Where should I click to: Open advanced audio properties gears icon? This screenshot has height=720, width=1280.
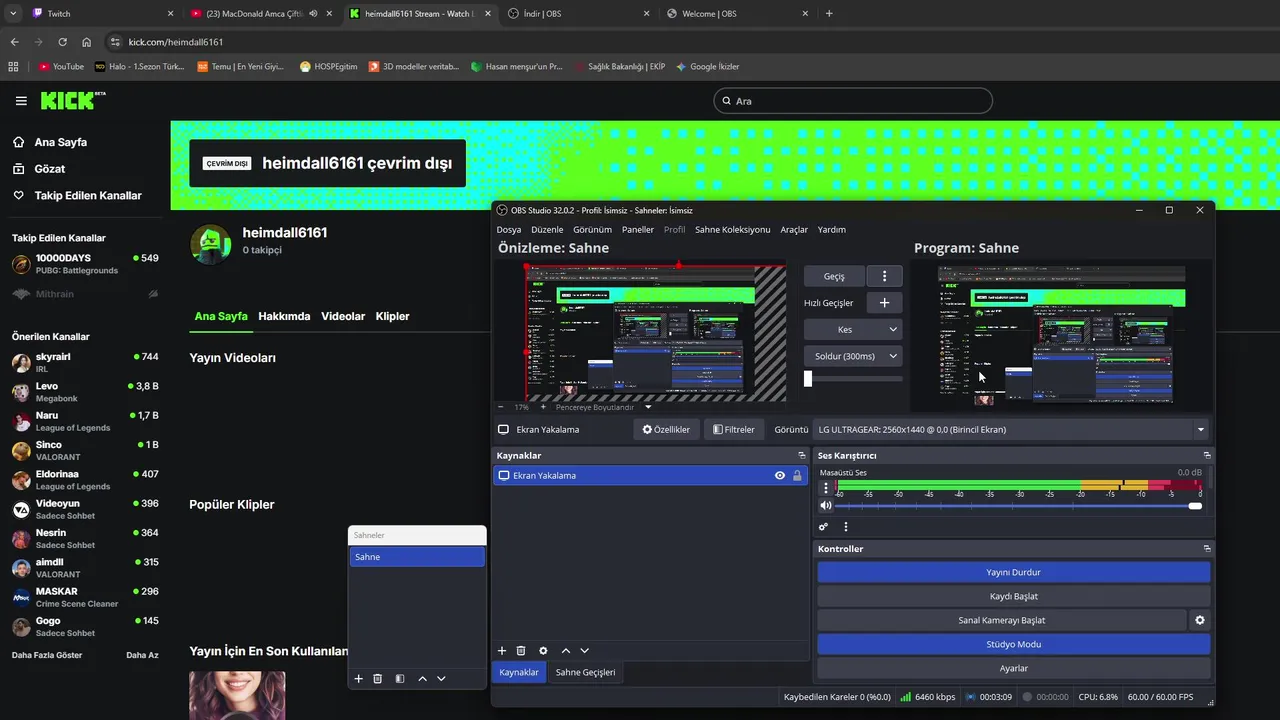[824, 527]
